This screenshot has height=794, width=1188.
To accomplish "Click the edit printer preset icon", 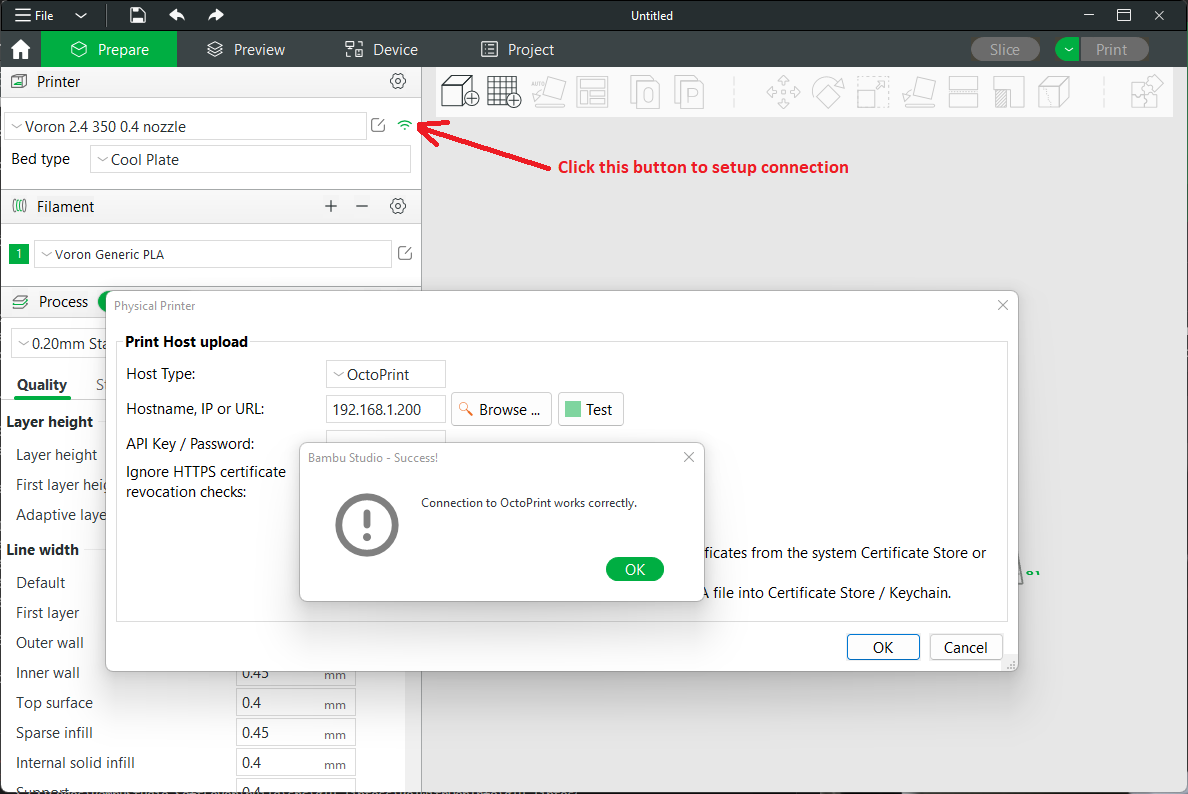I will (378, 126).
